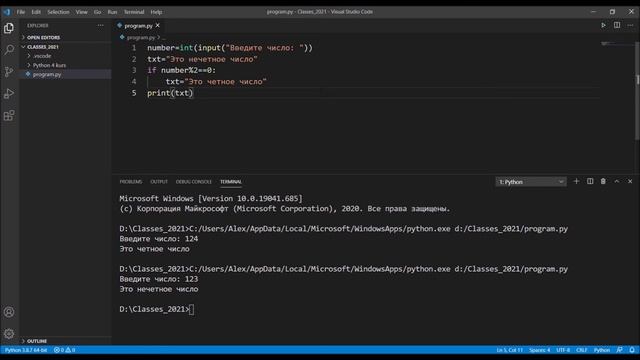Close the terminal panel
This screenshot has height=360, width=640.
(x=630, y=181)
